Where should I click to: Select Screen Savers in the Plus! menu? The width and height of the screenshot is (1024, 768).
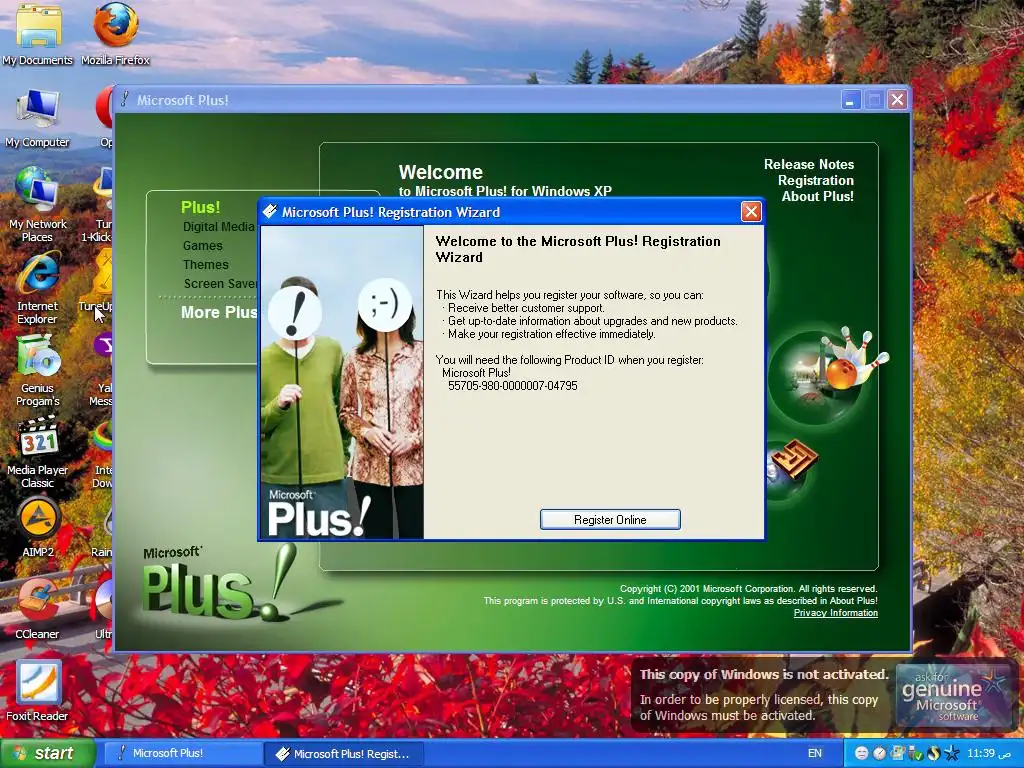[x=221, y=283]
